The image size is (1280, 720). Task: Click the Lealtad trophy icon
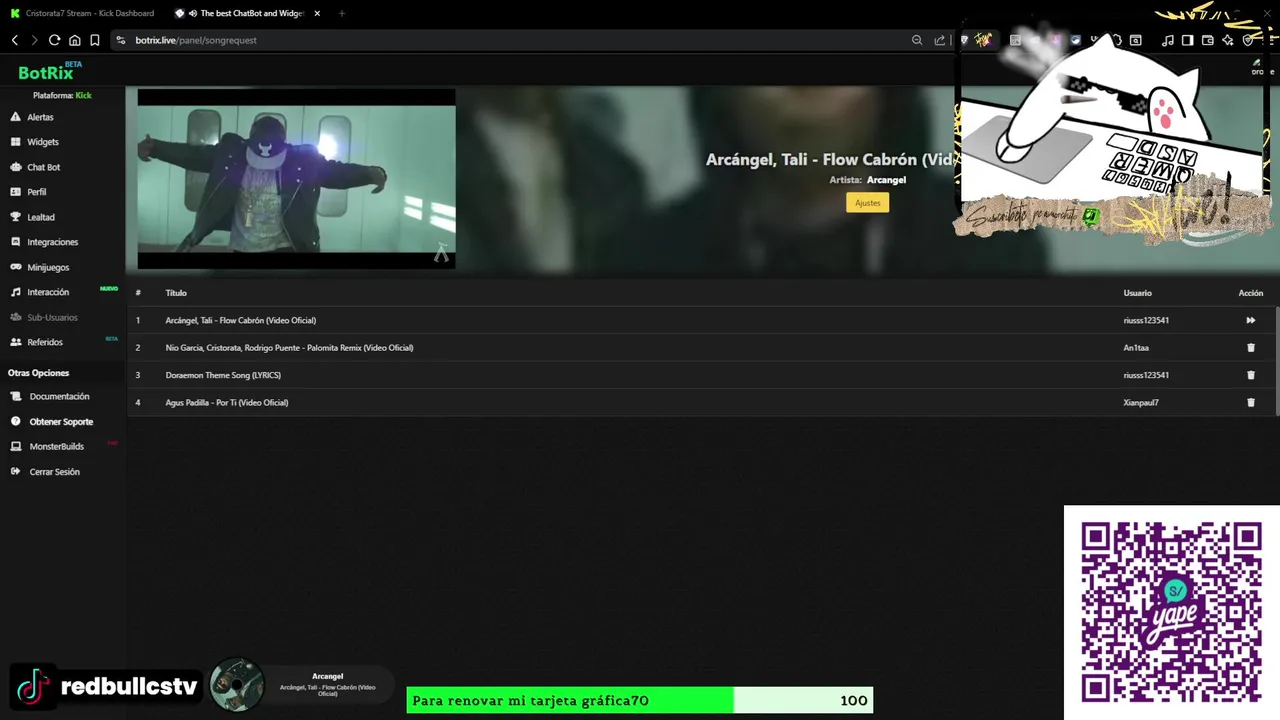pos(16,217)
